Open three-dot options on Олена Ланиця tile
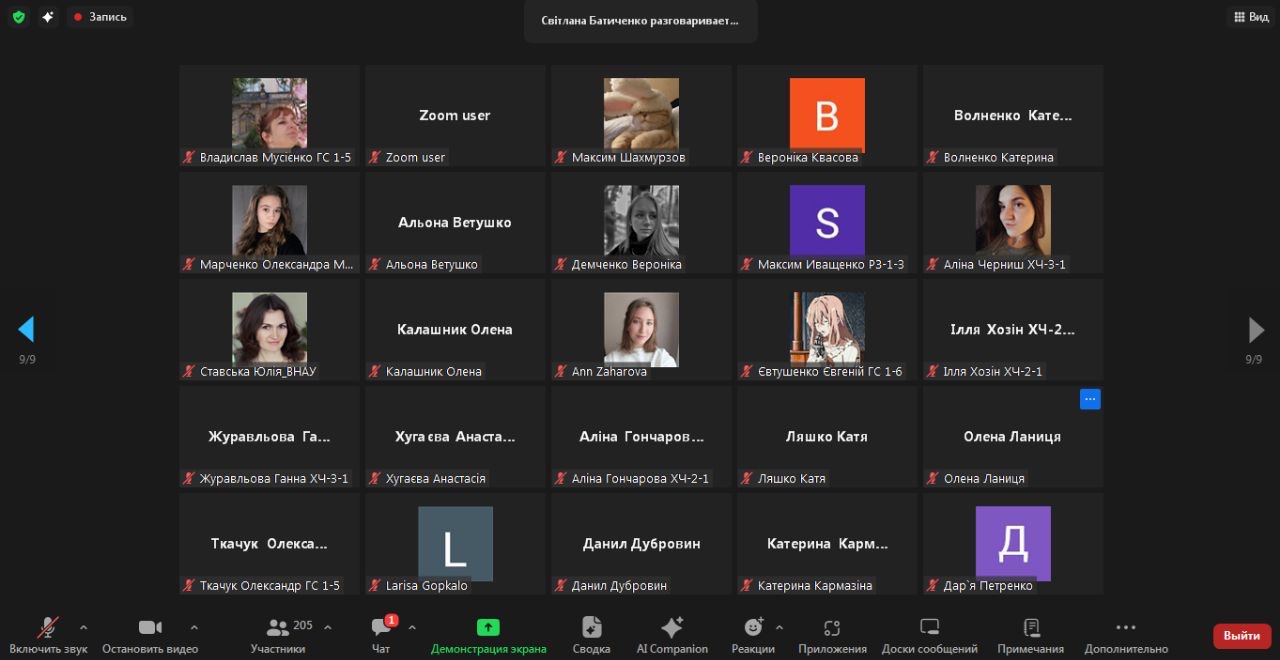 (1090, 399)
